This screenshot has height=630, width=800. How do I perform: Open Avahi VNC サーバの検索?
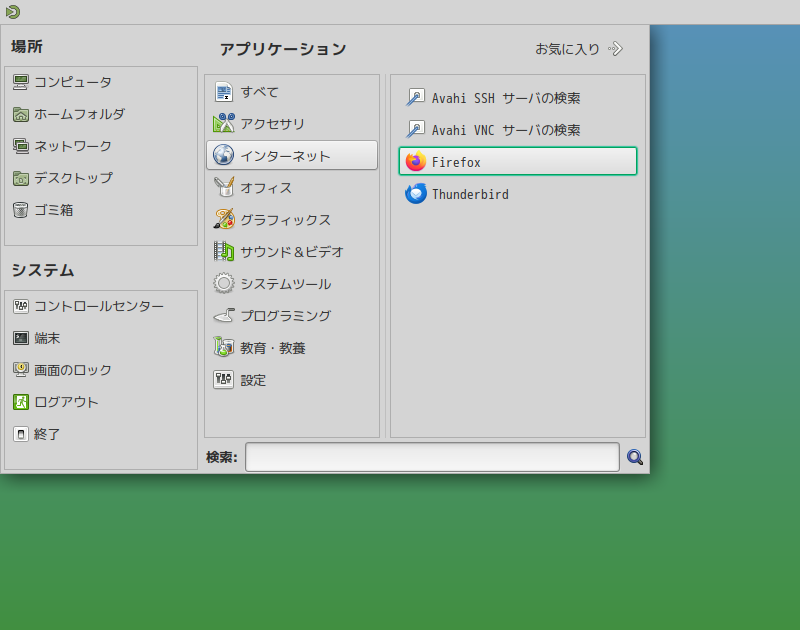[518, 130]
